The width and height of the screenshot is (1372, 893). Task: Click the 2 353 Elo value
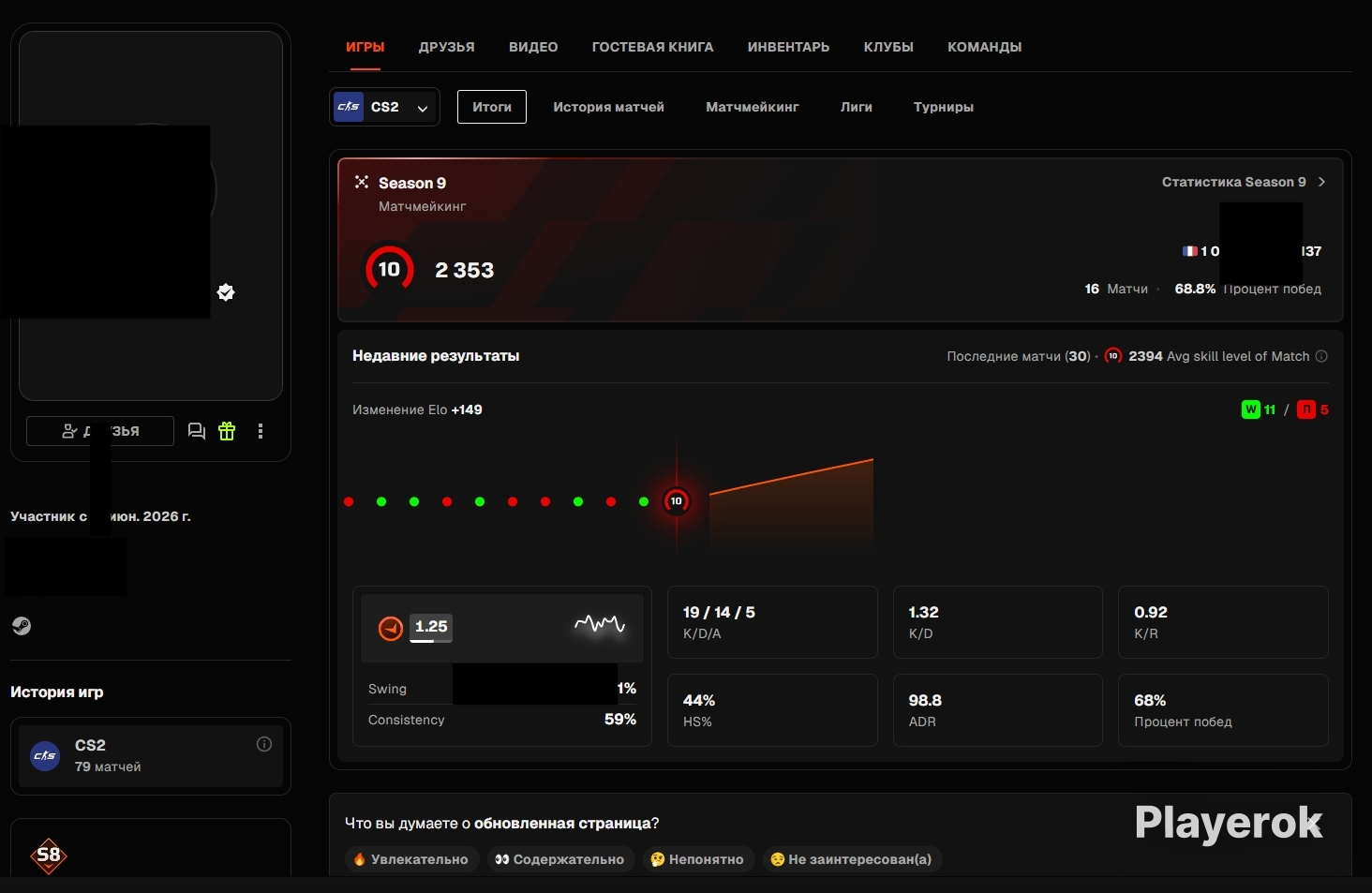tap(465, 270)
